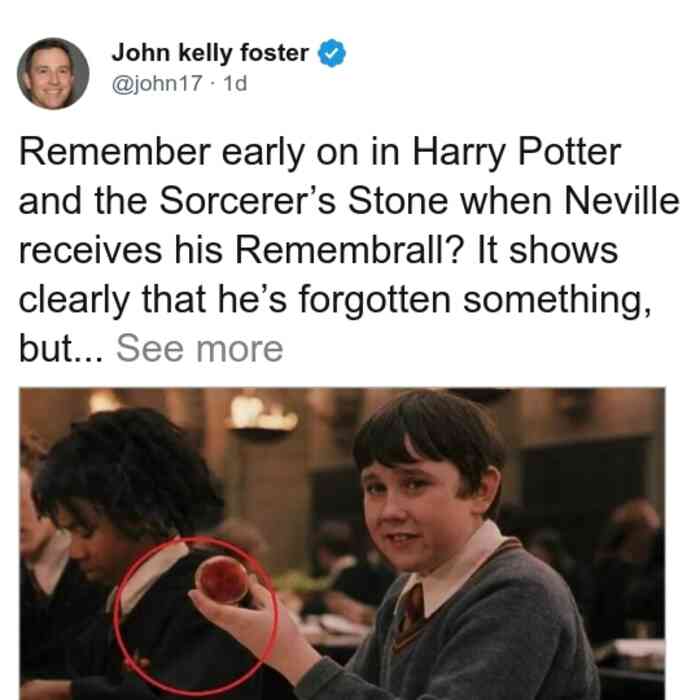This screenshot has height=700, width=700.
Task: Click the truncated 'but...' text
Action: pyautogui.click(x=61, y=349)
